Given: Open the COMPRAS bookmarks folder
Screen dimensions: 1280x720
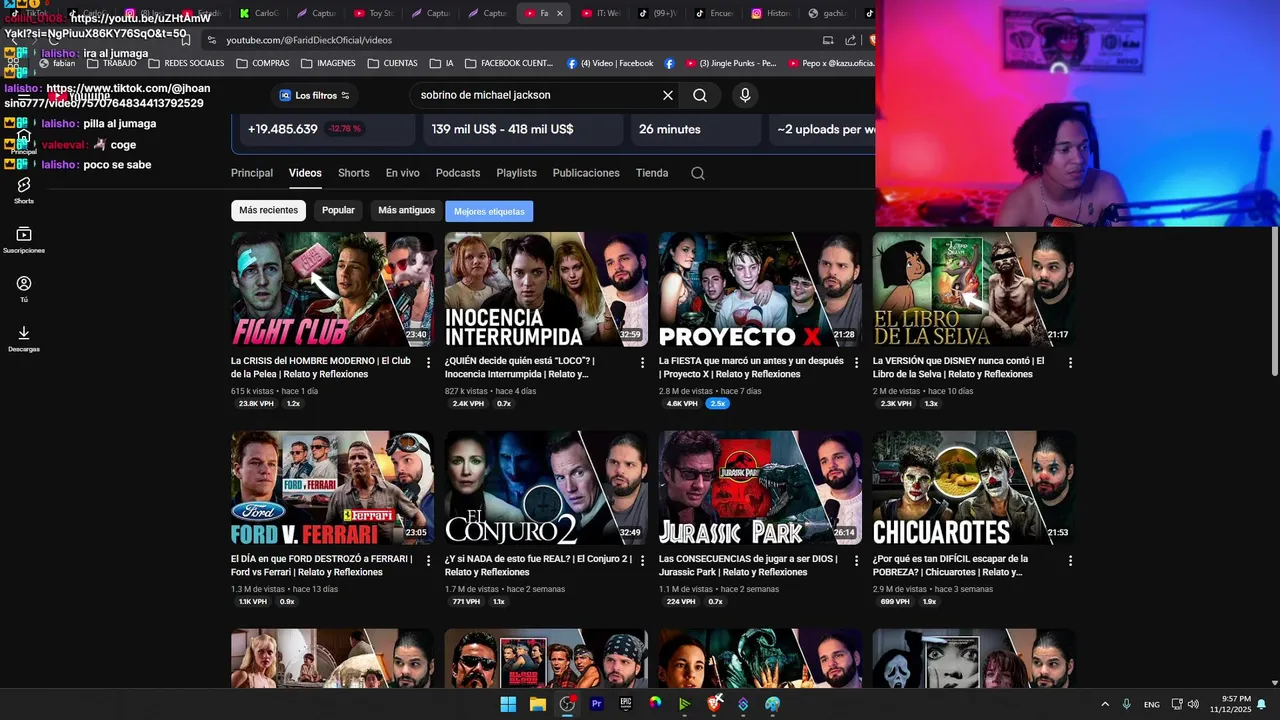Looking at the screenshot, I should [263, 63].
